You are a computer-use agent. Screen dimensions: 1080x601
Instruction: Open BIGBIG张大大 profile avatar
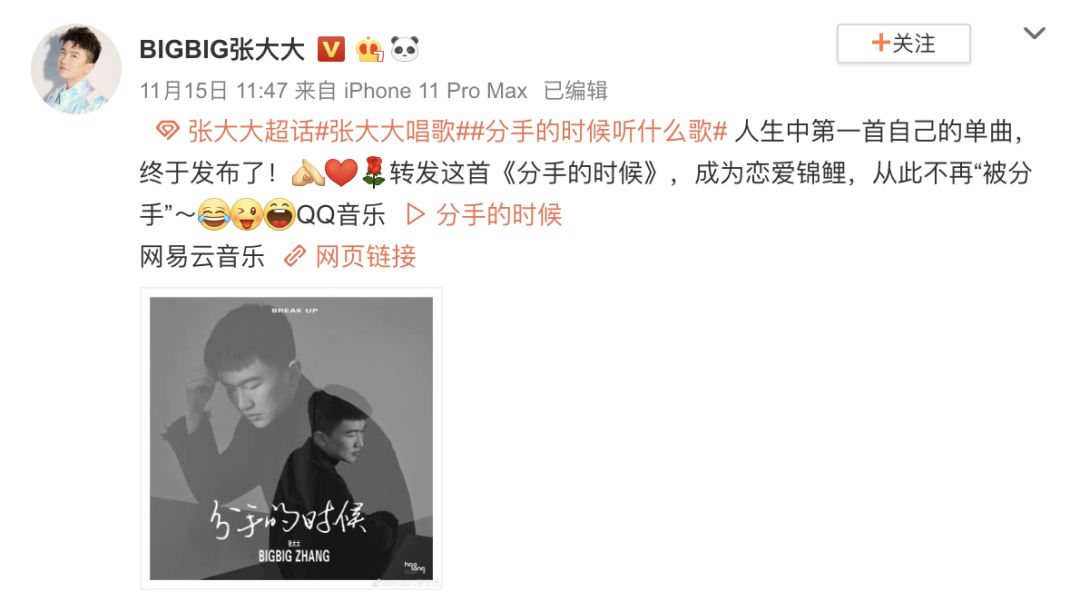click(76, 69)
